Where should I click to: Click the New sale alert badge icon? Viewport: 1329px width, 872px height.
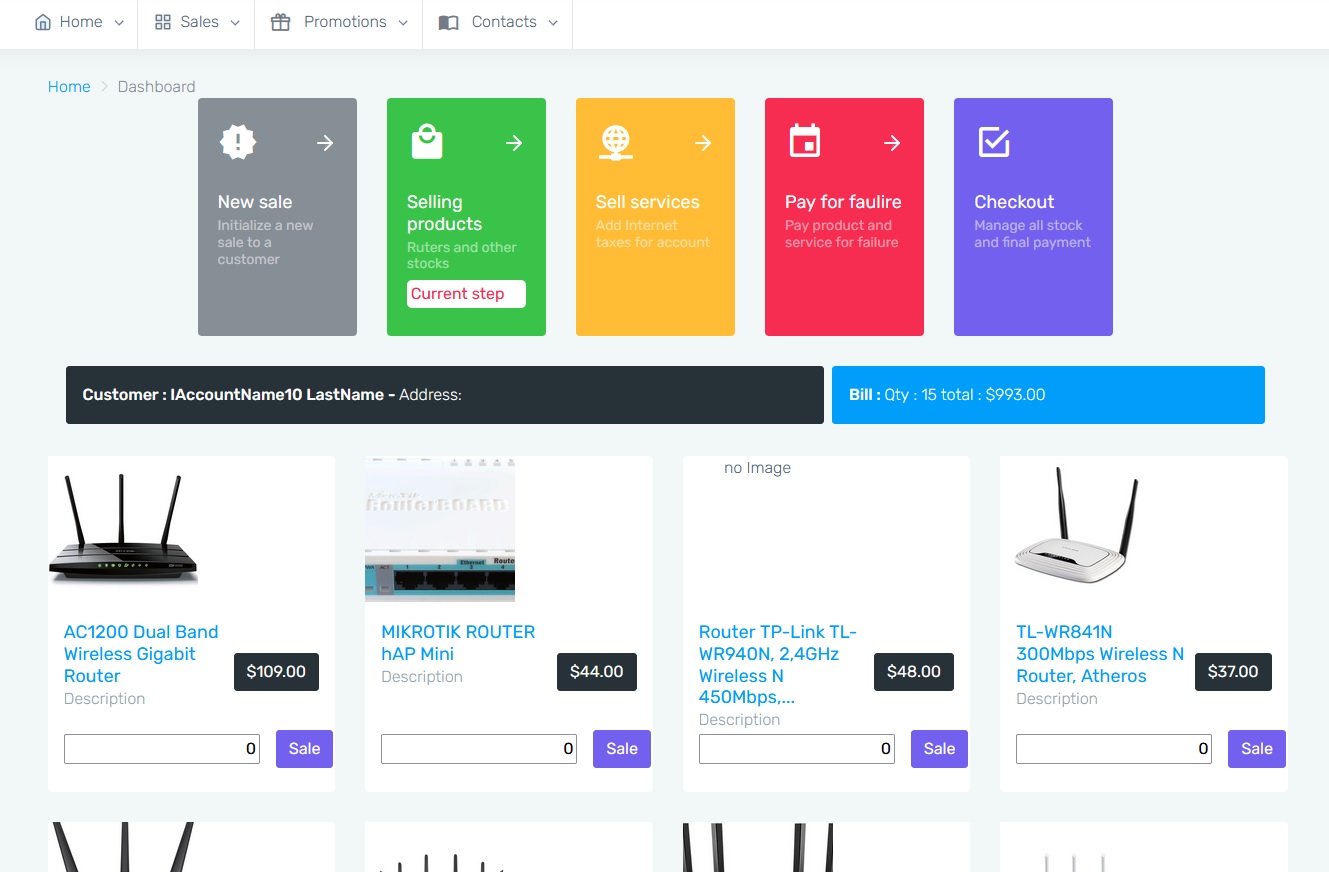point(238,142)
